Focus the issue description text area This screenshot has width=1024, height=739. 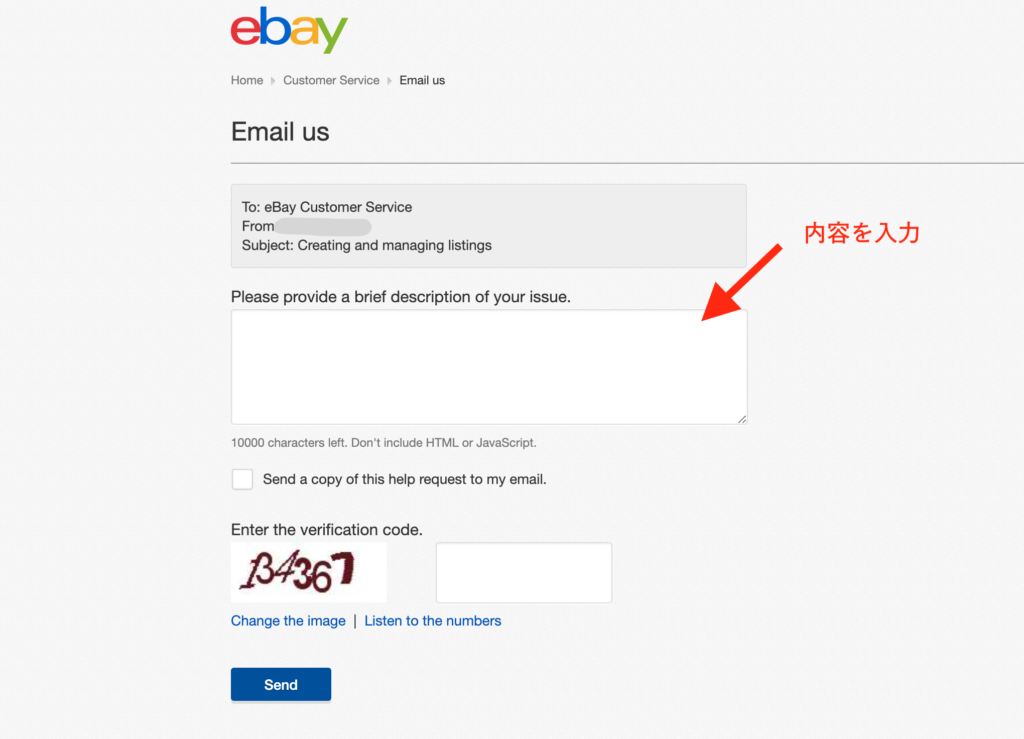[x=488, y=367]
